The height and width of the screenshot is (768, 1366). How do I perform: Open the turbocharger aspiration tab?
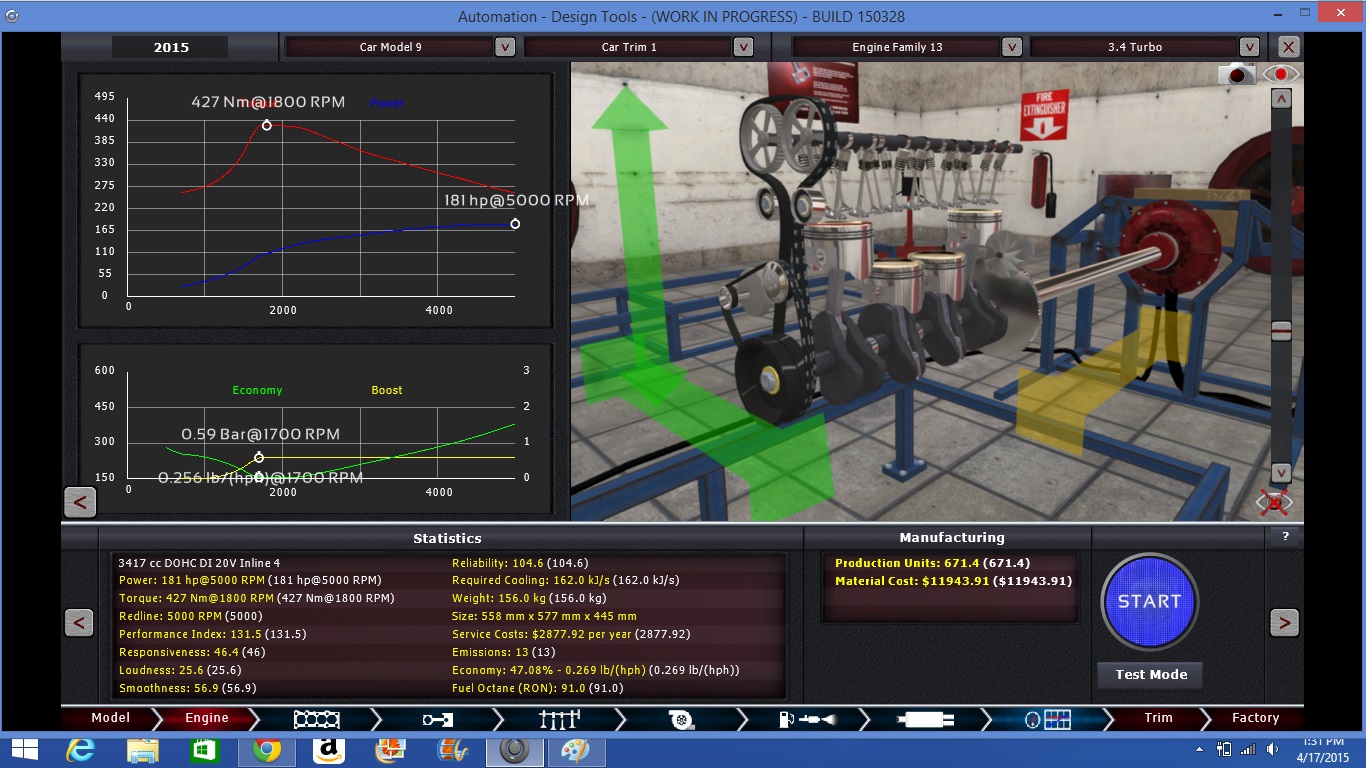point(683,718)
